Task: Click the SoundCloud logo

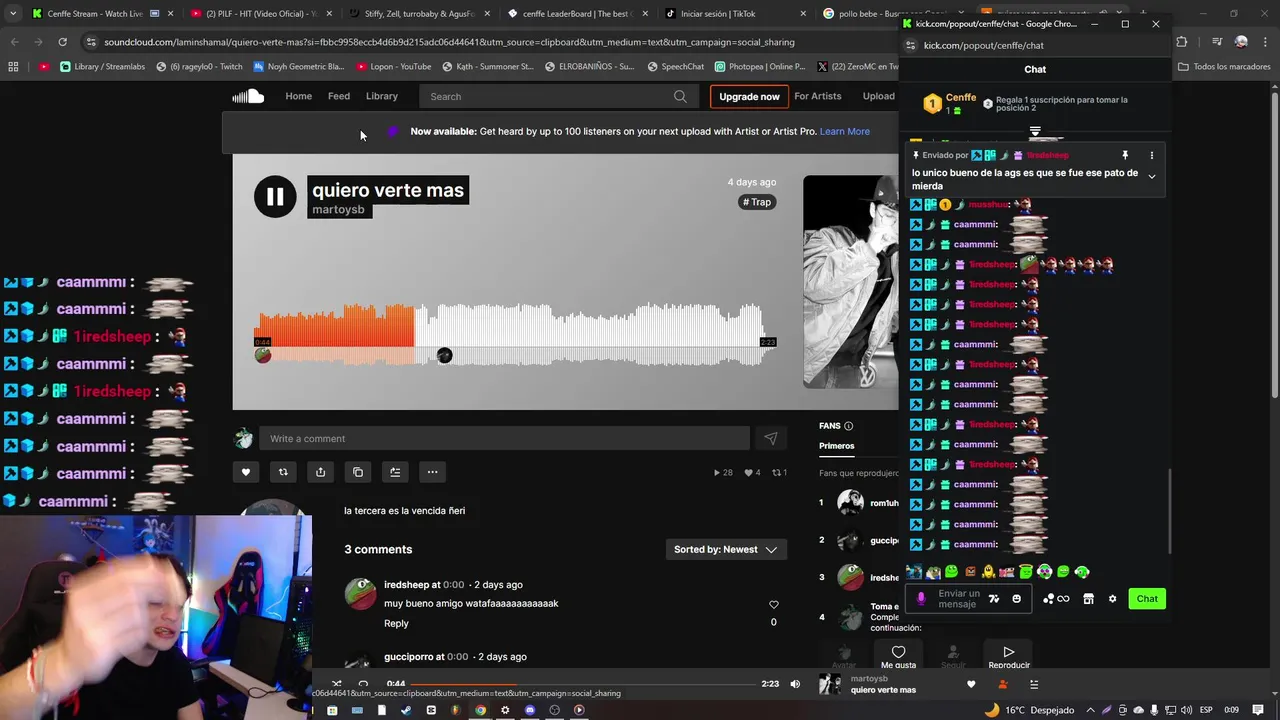Action: [x=248, y=96]
